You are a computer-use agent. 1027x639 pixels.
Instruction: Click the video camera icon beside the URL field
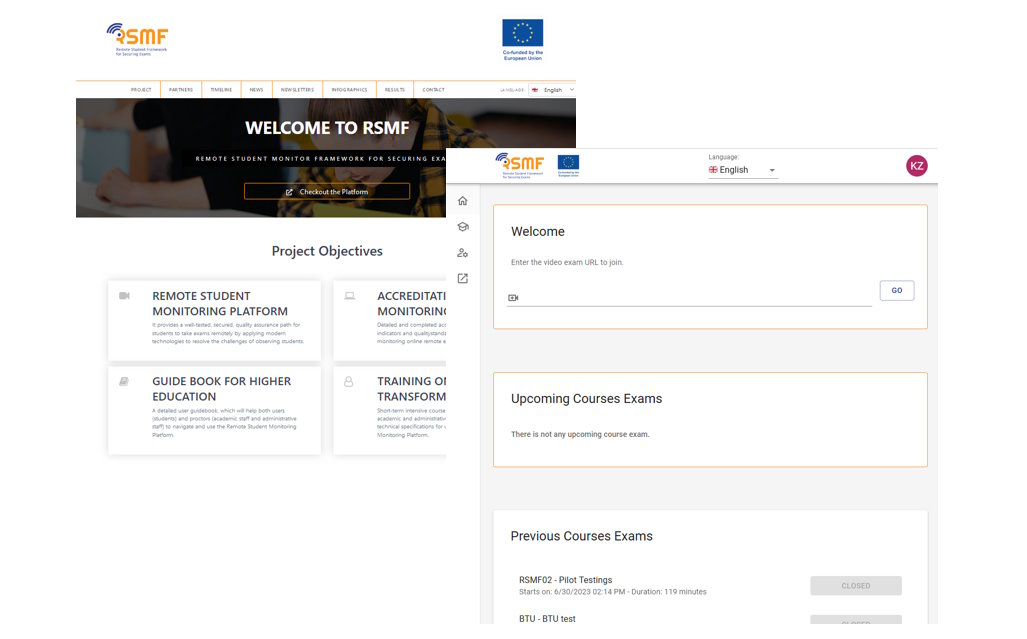513,297
